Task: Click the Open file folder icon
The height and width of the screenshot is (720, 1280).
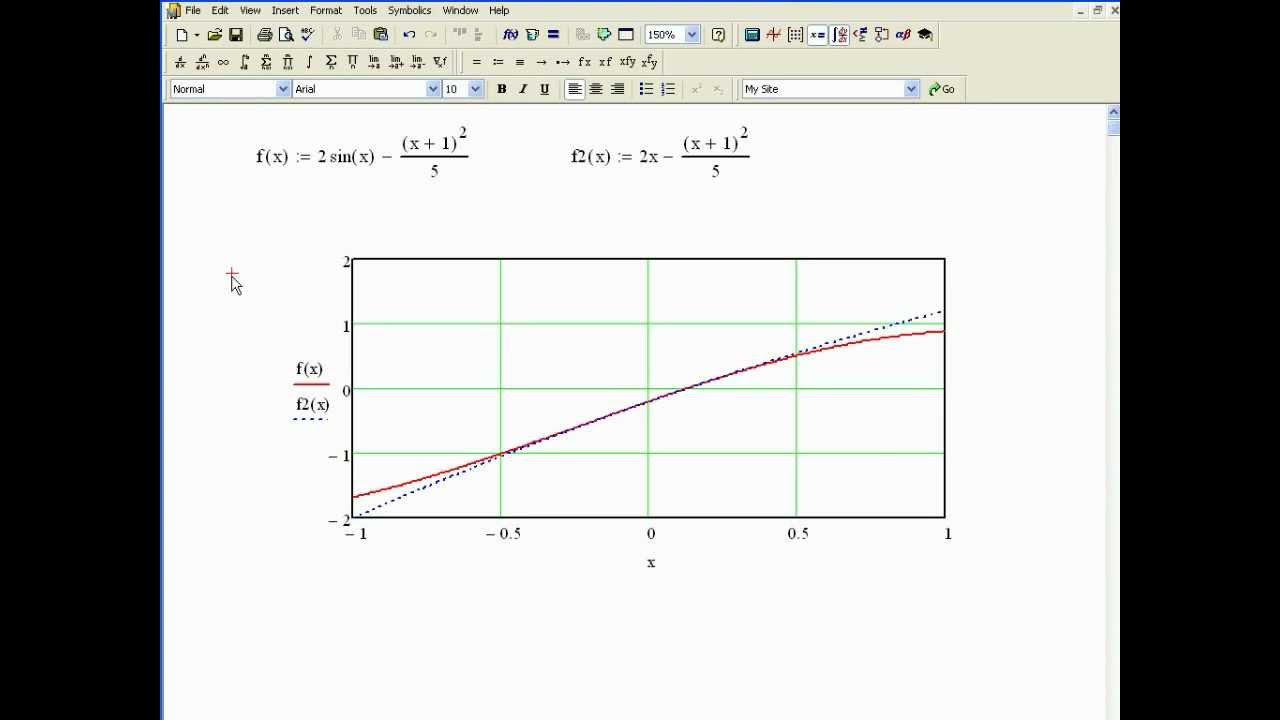Action: tap(214, 35)
